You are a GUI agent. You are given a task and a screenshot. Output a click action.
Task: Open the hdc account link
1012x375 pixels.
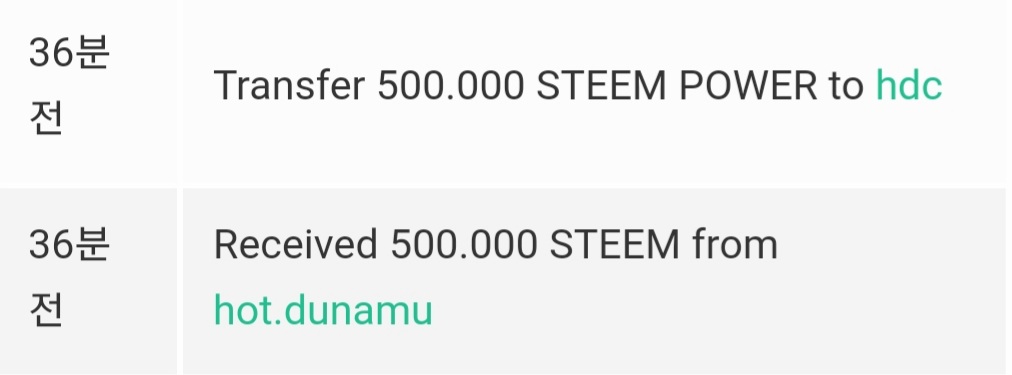(909, 85)
